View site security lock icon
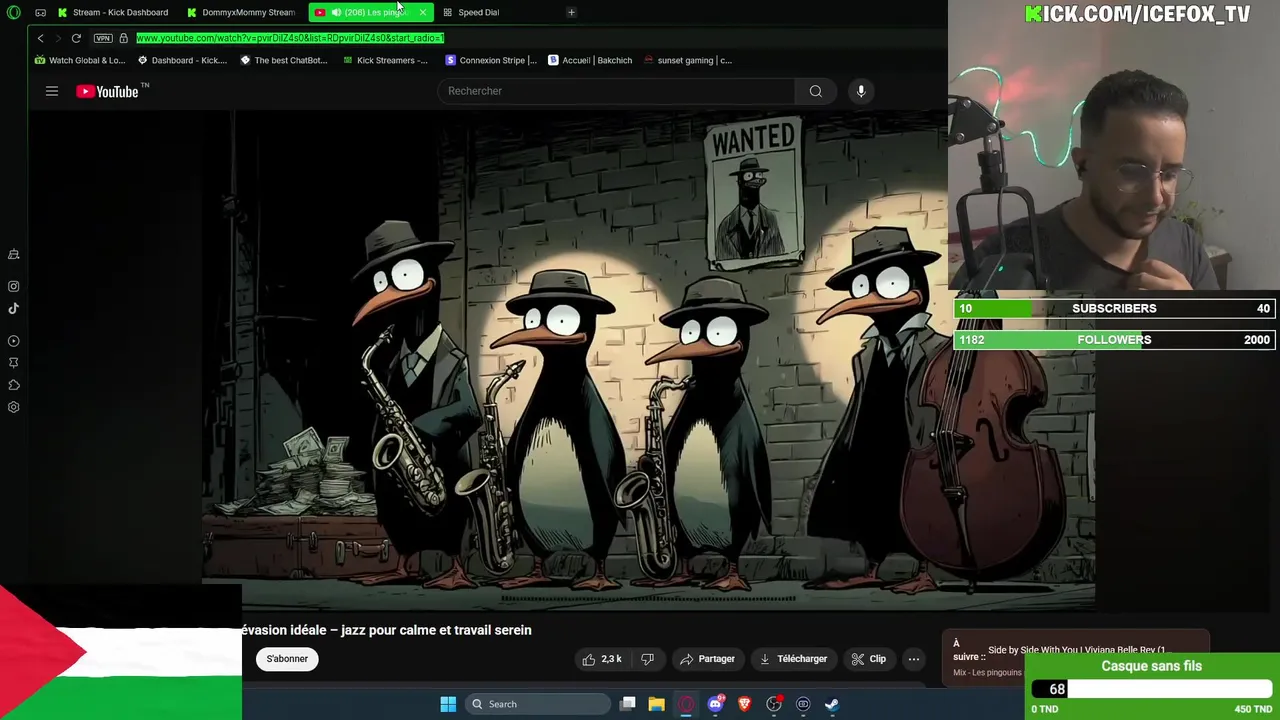 pos(123,38)
